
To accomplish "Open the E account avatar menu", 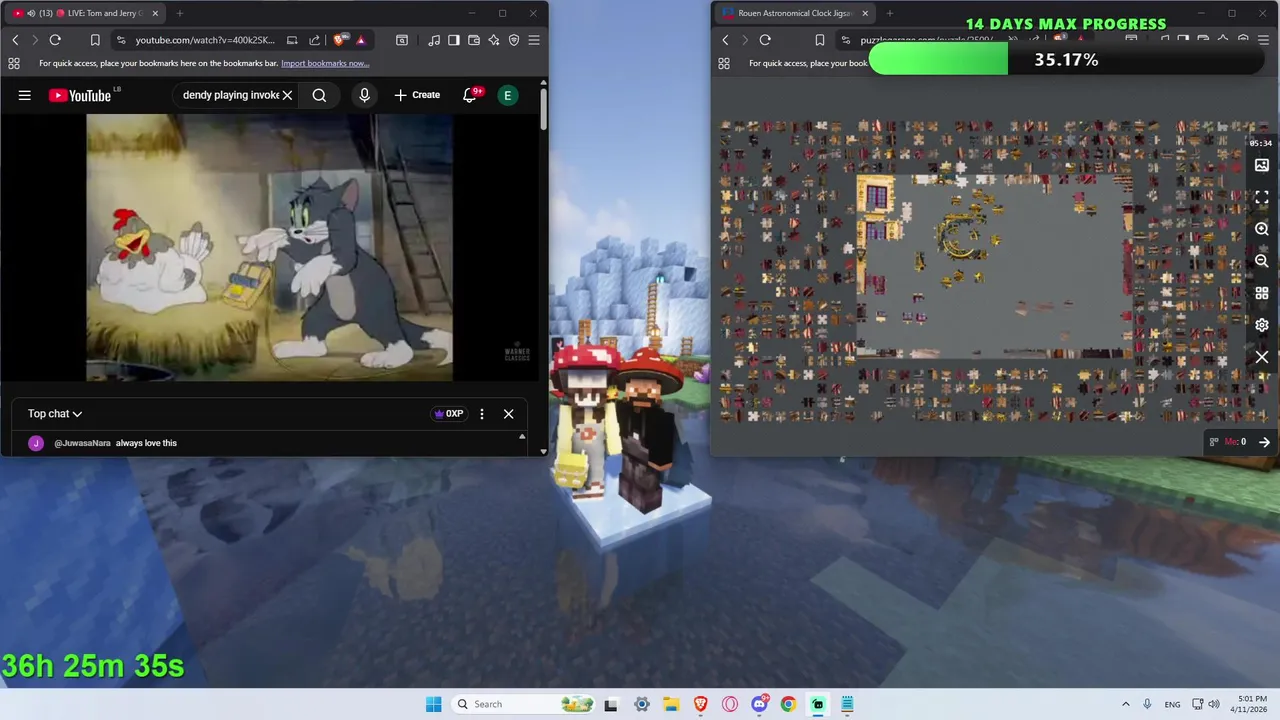I will (508, 95).
